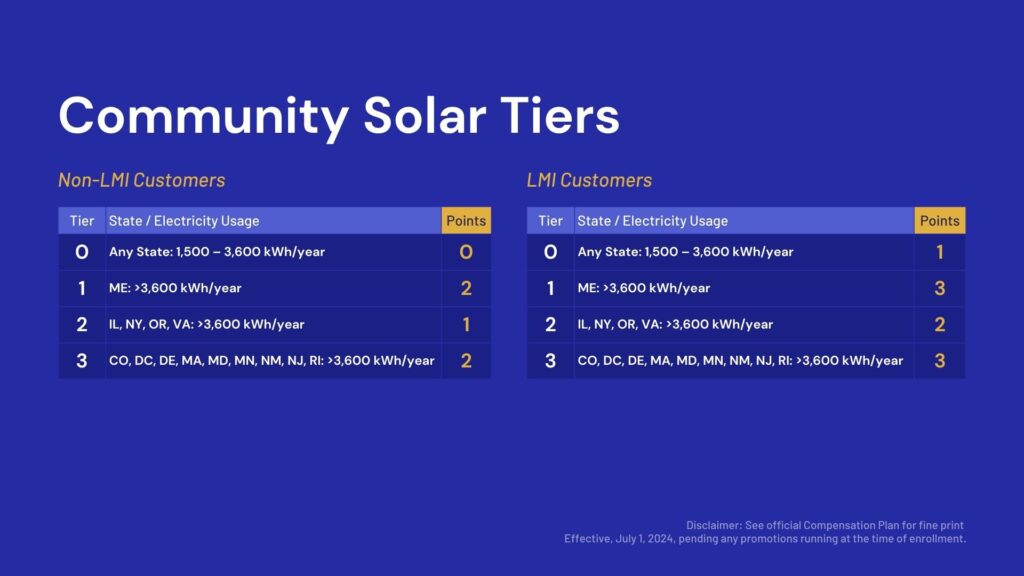
Task: Select Non-LMI 'CO, DC, DE, MA, MD' usage cell
Action: pos(273,360)
